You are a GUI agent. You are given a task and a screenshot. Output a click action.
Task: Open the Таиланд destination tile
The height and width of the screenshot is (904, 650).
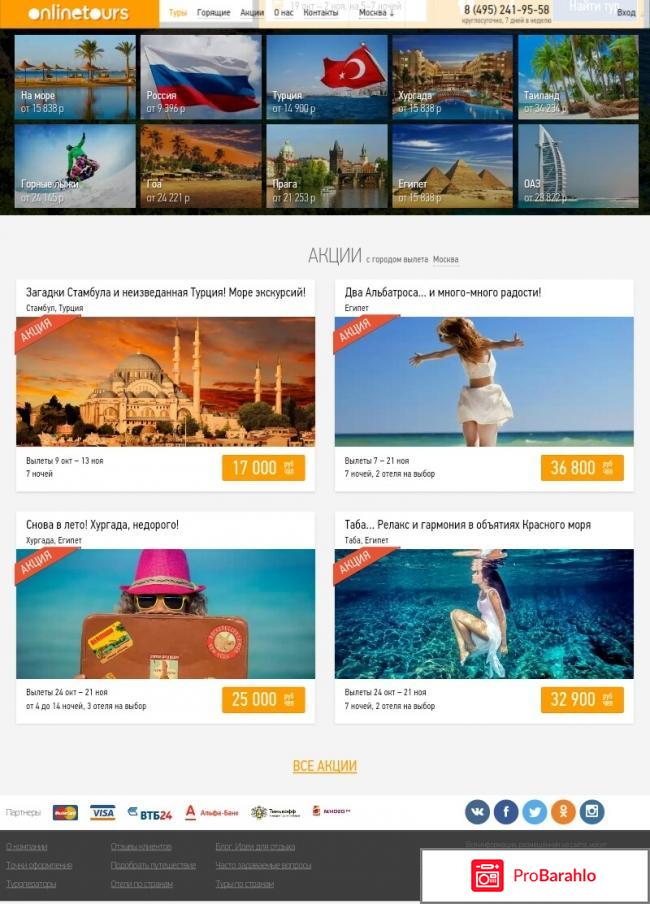click(x=578, y=77)
